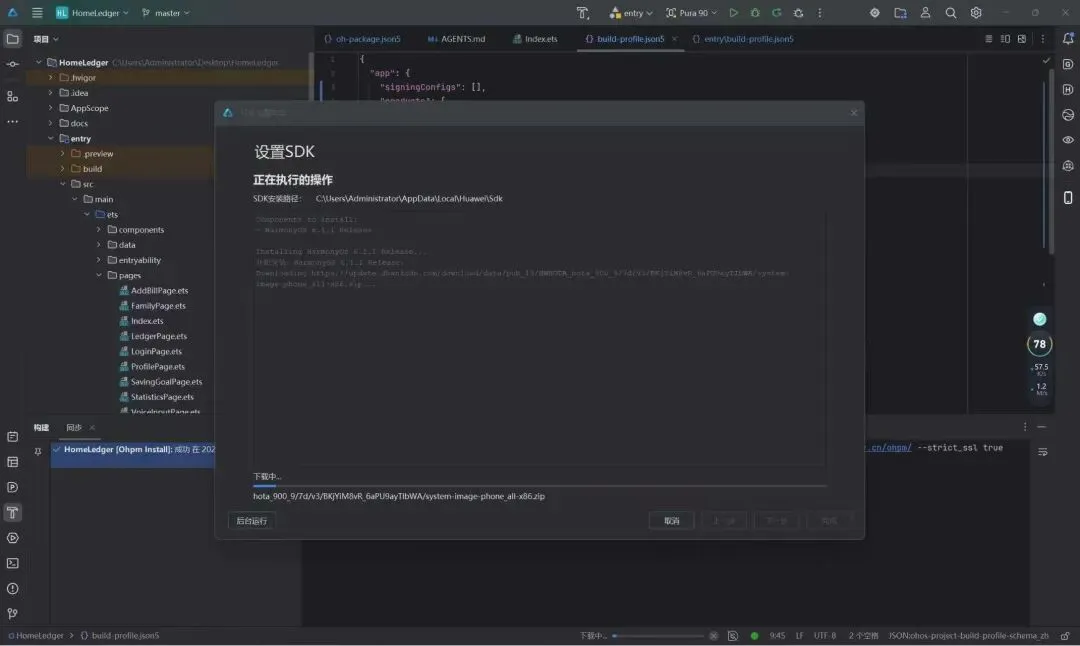
Task: Open entry module selector
Action: tap(631, 12)
